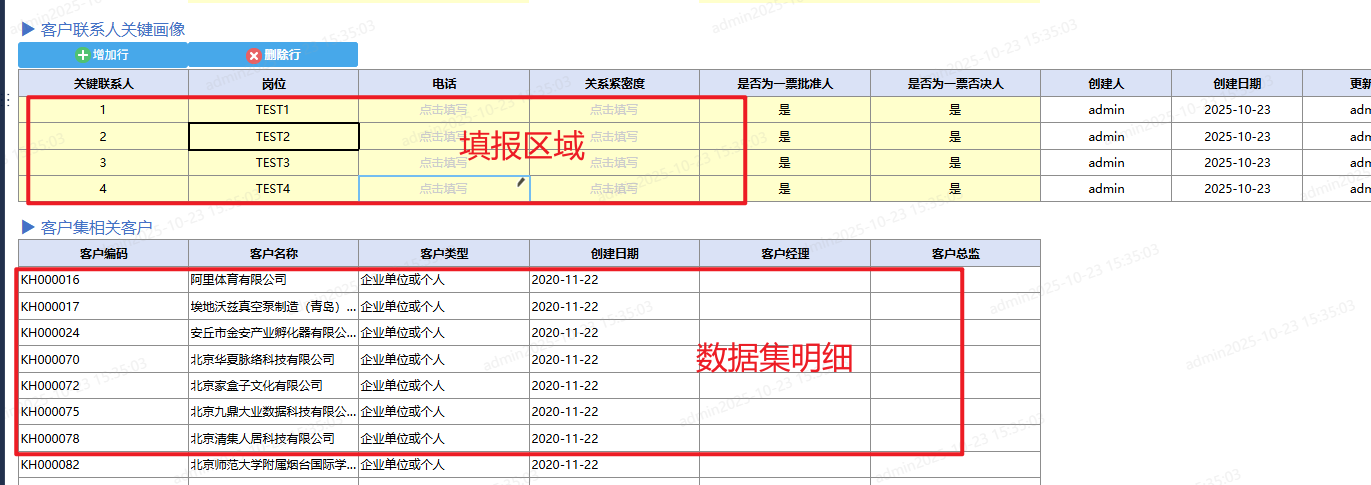Select the 客户名称 column header
This screenshot has height=485, width=1371.
pos(274,253)
